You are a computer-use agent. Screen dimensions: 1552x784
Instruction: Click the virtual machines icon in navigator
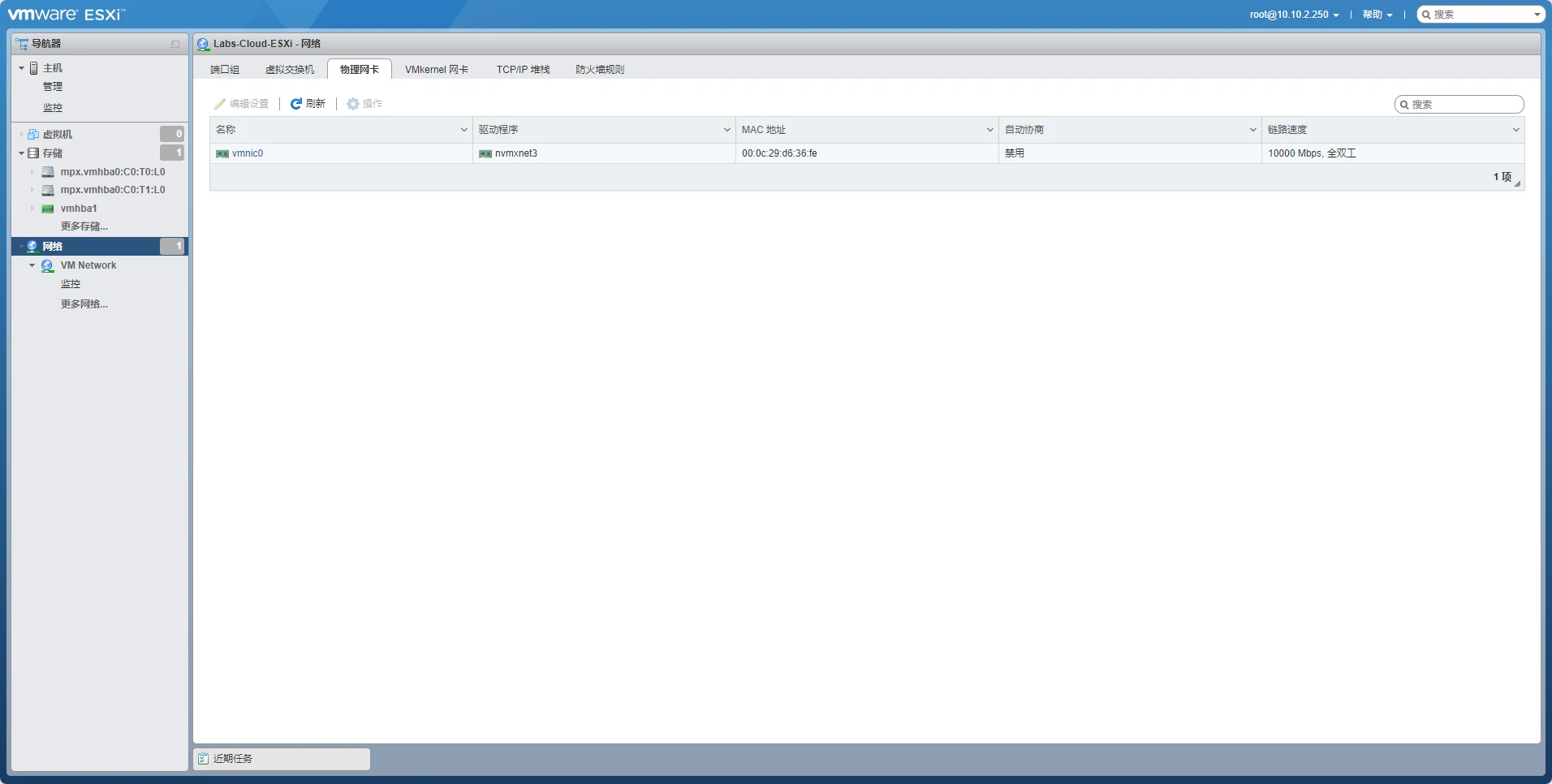[x=33, y=135]
